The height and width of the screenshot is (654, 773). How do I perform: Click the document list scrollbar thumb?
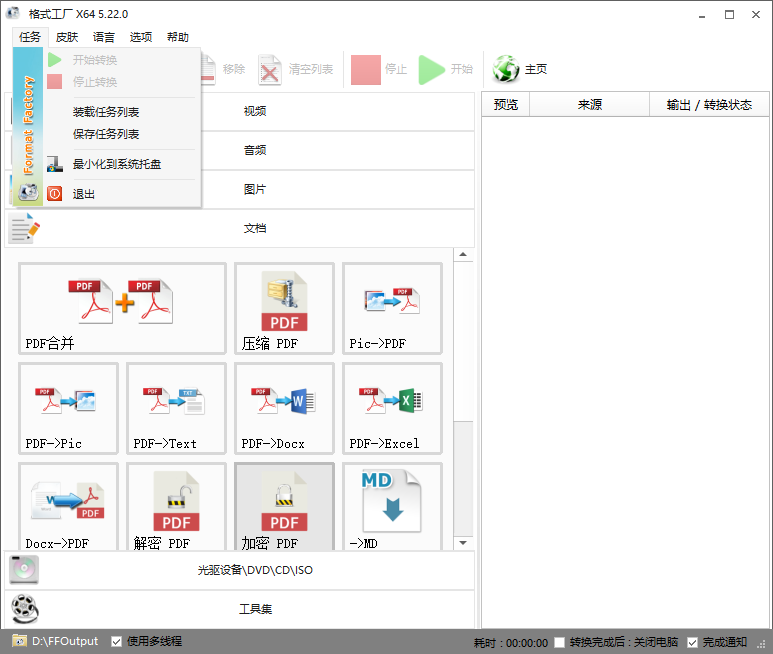click(x=463, y=478)
